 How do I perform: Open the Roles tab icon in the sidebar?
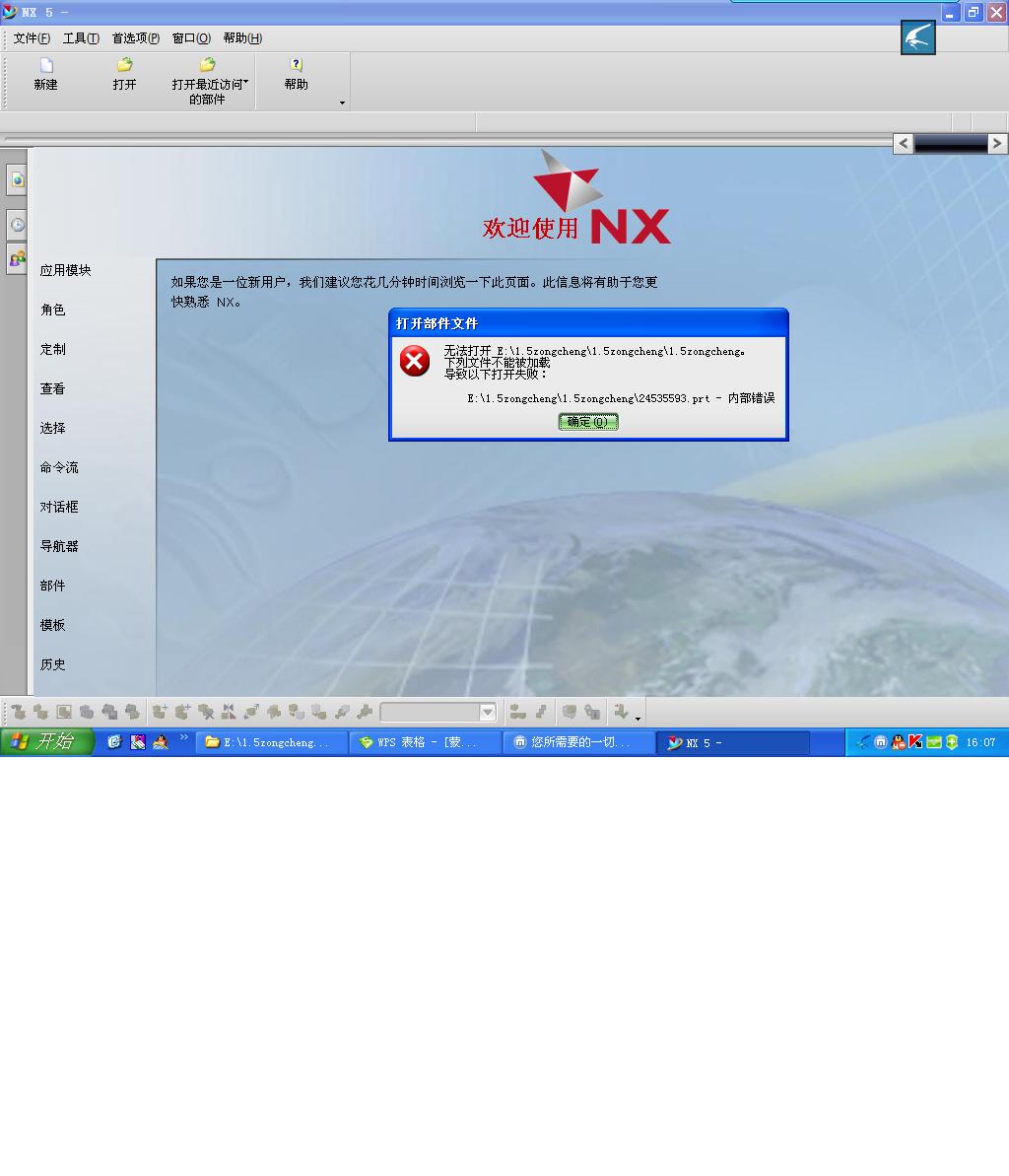17,258
